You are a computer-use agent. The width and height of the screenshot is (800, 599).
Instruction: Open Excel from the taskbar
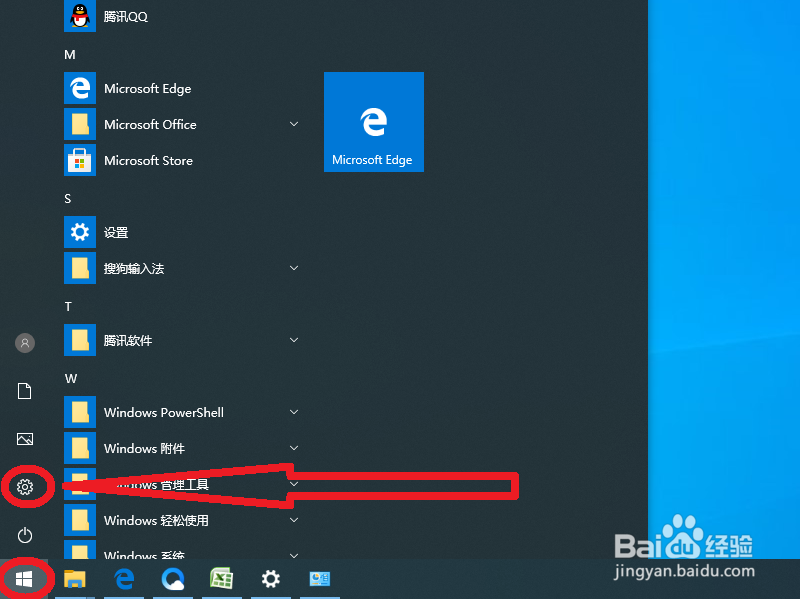coord(221,579)
